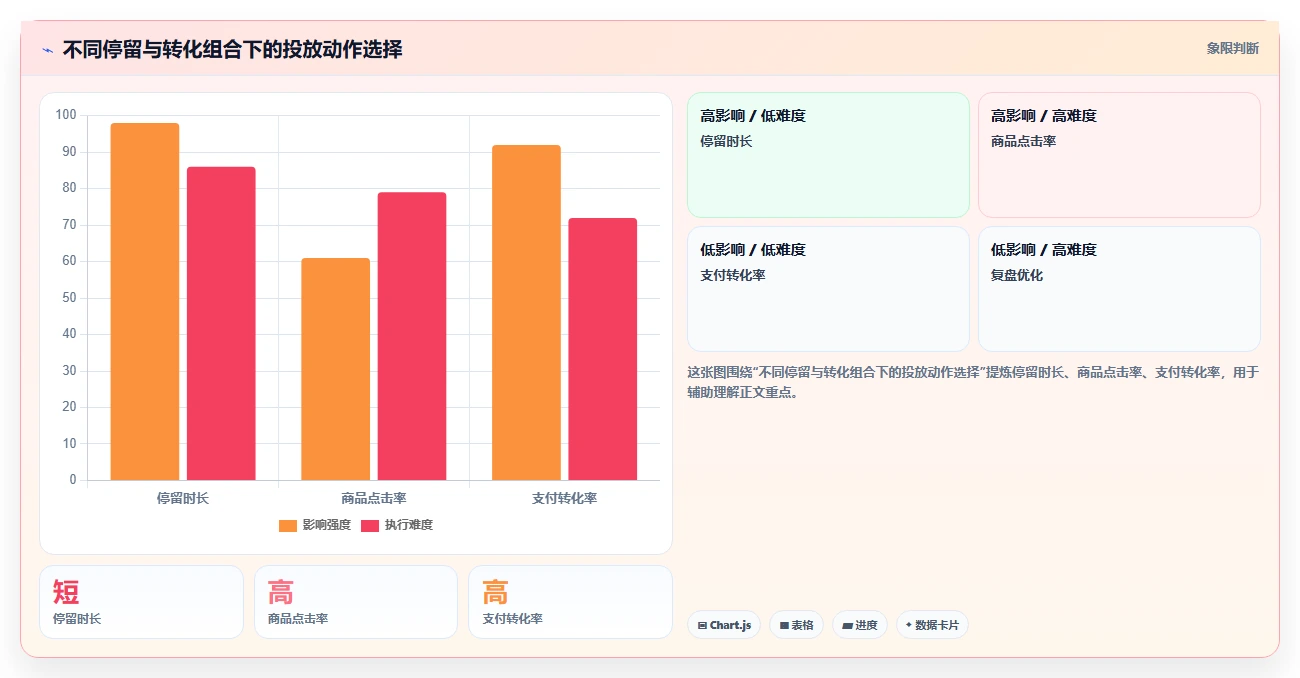Click the 执行难度 legend label text
Image resolution: width=1300 pixels, height=678 pixels.
(x=409, y=525)
